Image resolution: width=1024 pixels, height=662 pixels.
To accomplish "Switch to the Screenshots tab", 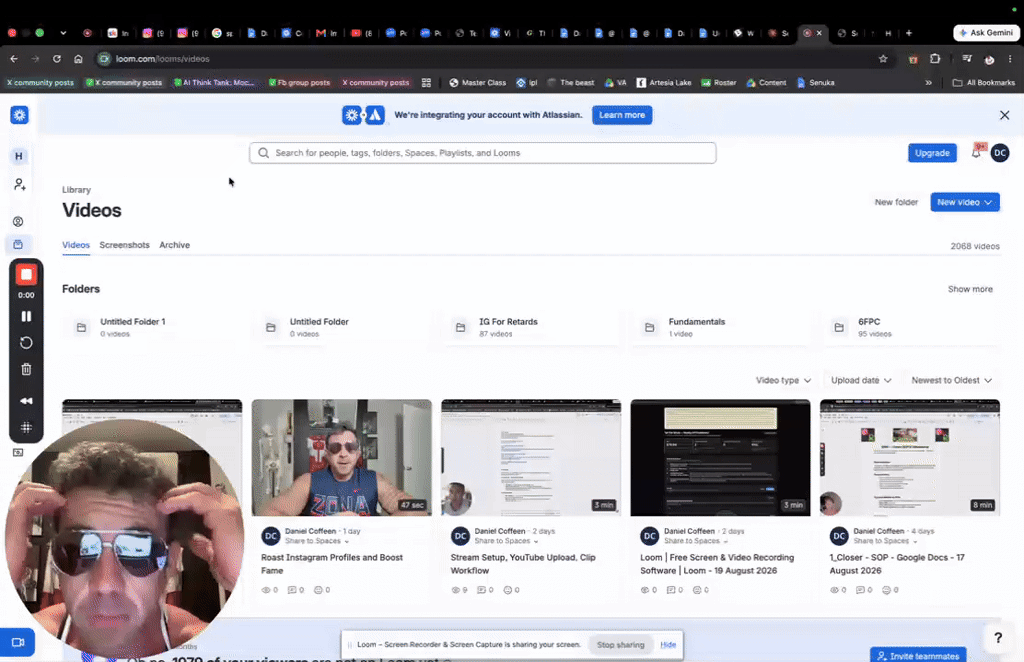I will coord(124,245).
